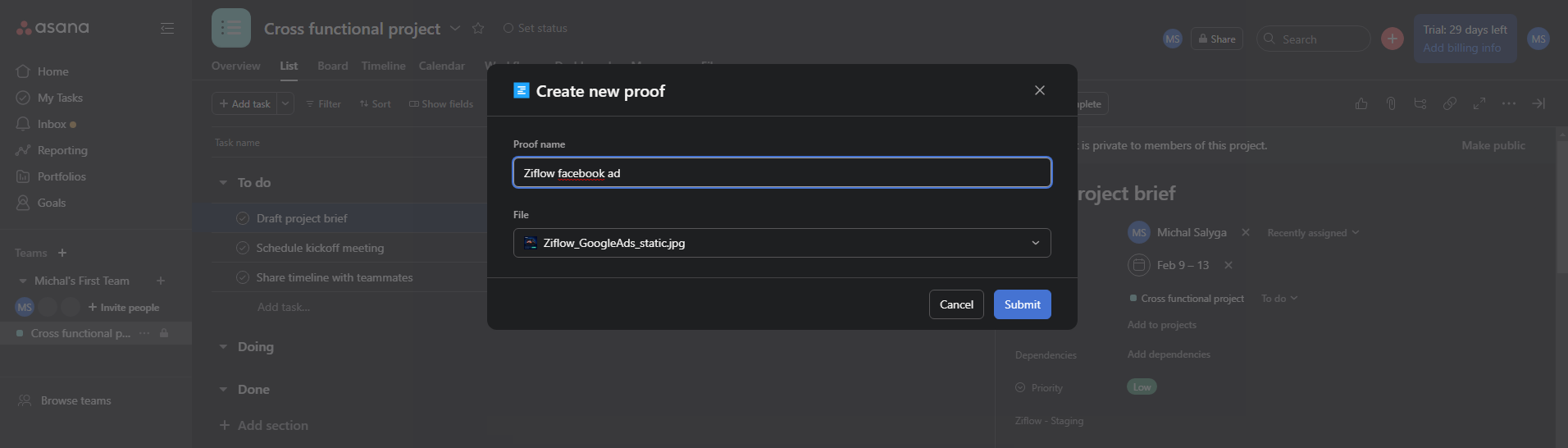
Task: Submit the new proof
Action: coord(1022,304)
